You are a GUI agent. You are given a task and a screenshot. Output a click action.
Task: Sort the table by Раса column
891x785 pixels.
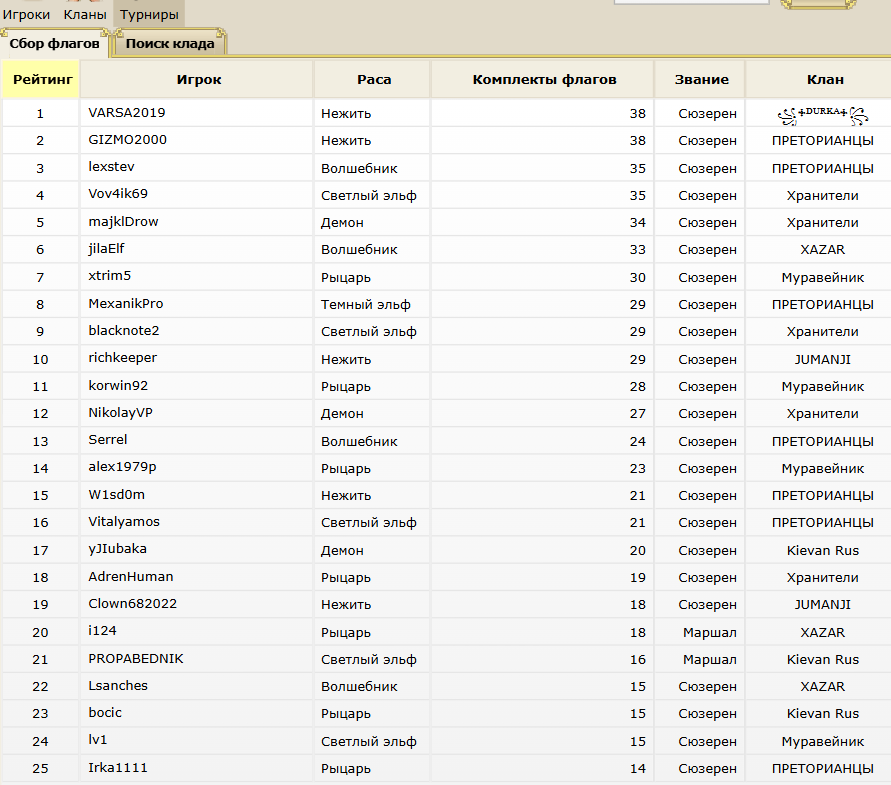[x=374, y=79]
